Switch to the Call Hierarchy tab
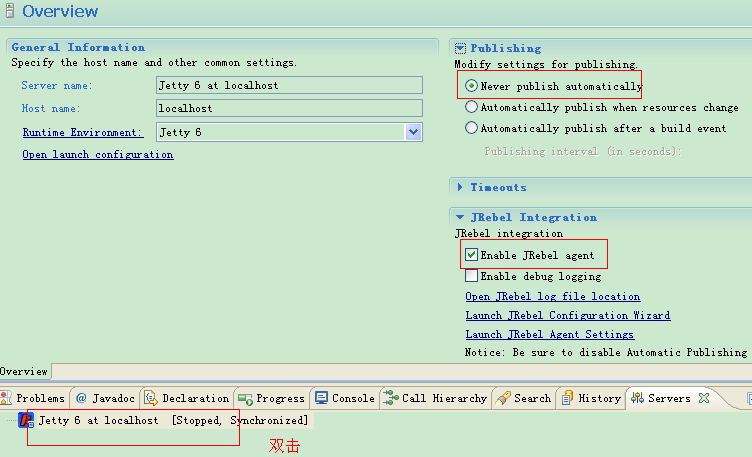The width and height of the screenshot is (752, 457). coord(435,398)
